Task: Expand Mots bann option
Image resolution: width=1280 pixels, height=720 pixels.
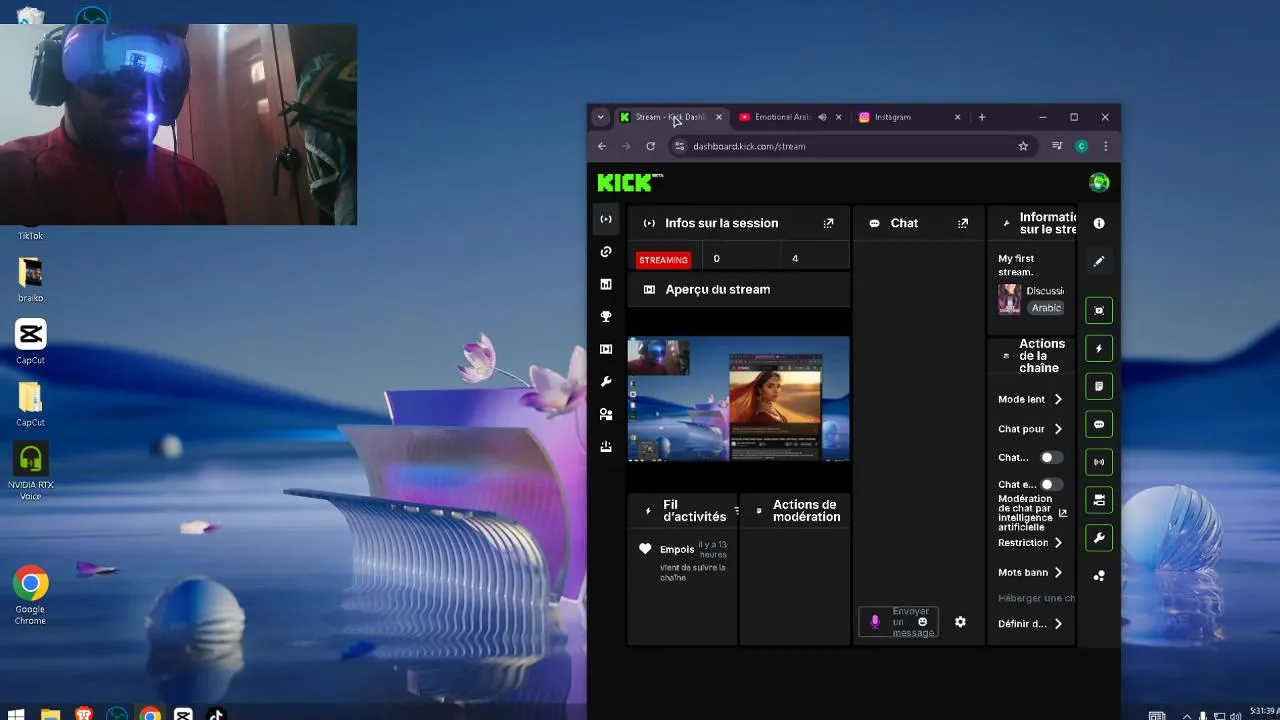Action: [x=1030, y=573]
